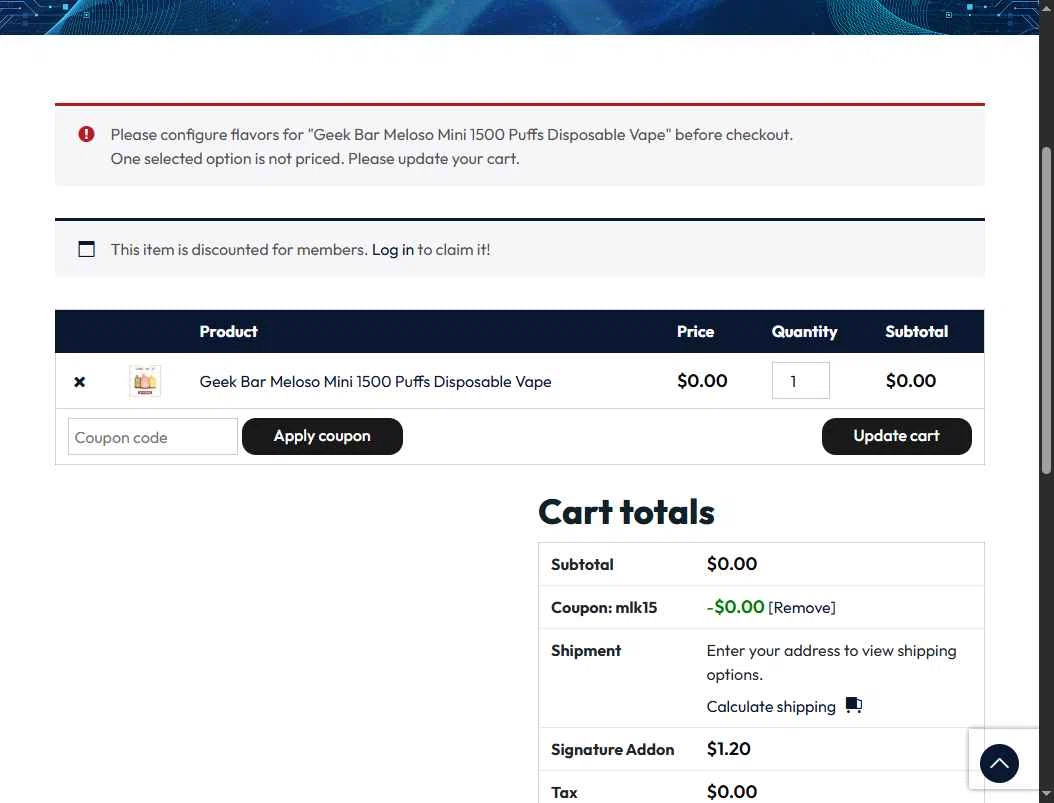This screenshot has width=1054, height=803.
Task: Click the Signature Addon label
Action: click(x=612, y=749)
